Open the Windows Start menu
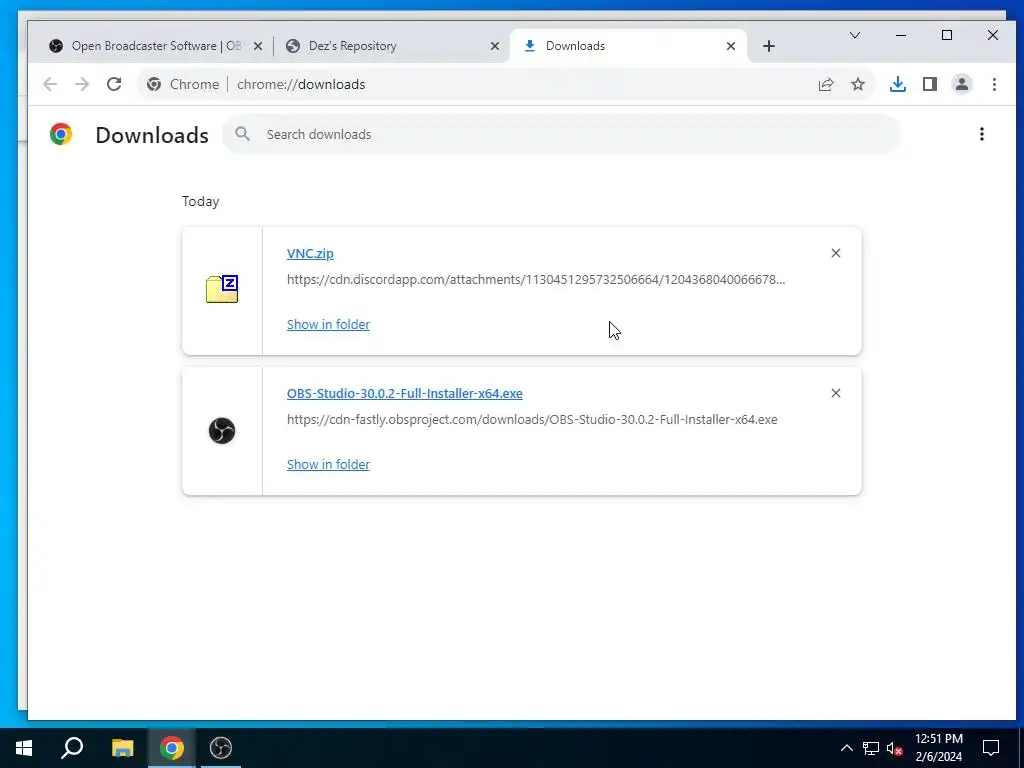 tap(24, 748)
